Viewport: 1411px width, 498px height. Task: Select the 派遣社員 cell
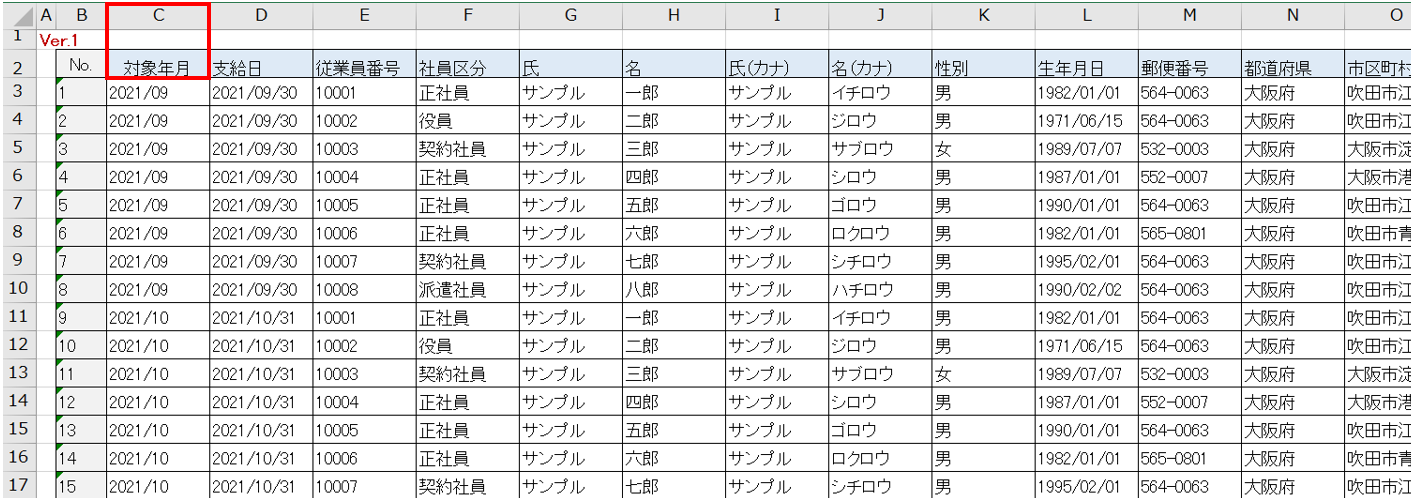[467, 290]
